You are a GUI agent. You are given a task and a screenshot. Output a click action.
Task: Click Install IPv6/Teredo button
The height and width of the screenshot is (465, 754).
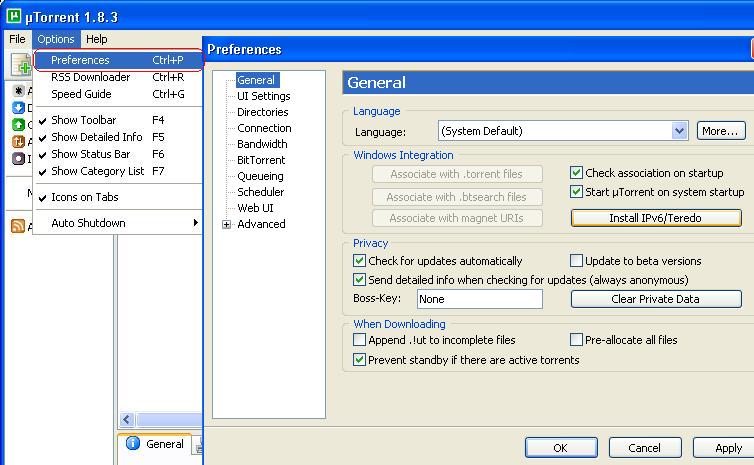[x=656, y=218]
